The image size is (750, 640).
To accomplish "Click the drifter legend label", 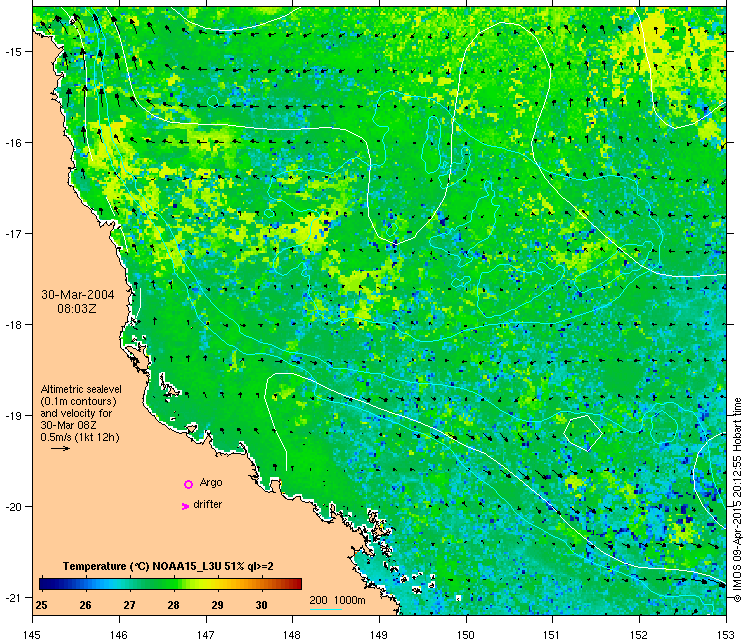I will coord(208,504).
